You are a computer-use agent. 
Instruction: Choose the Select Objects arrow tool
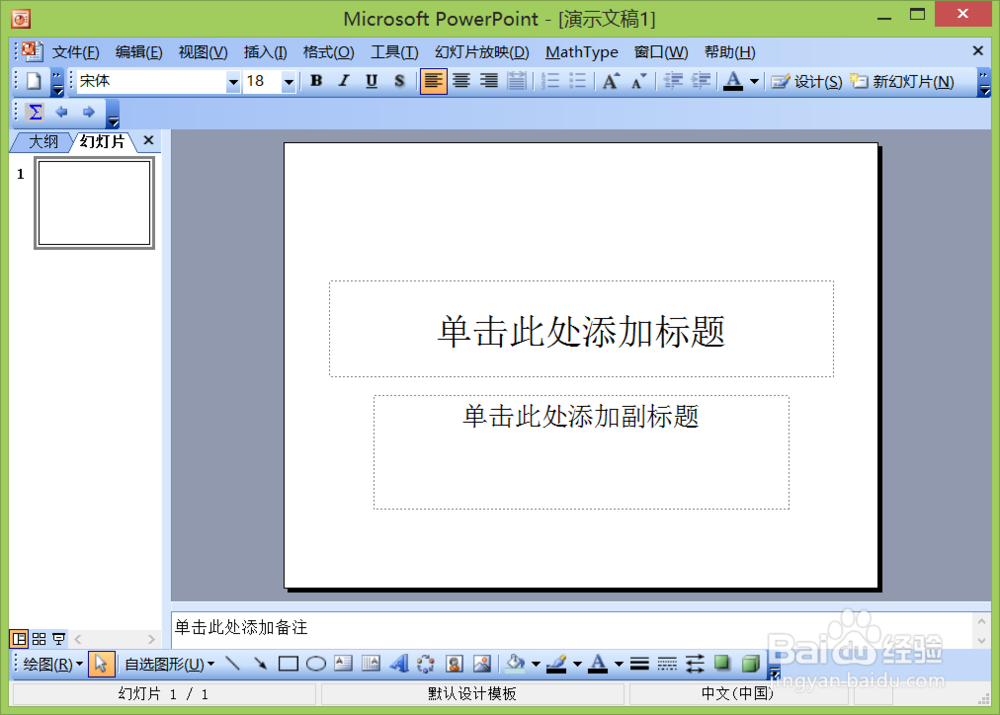tap(101, 664)
